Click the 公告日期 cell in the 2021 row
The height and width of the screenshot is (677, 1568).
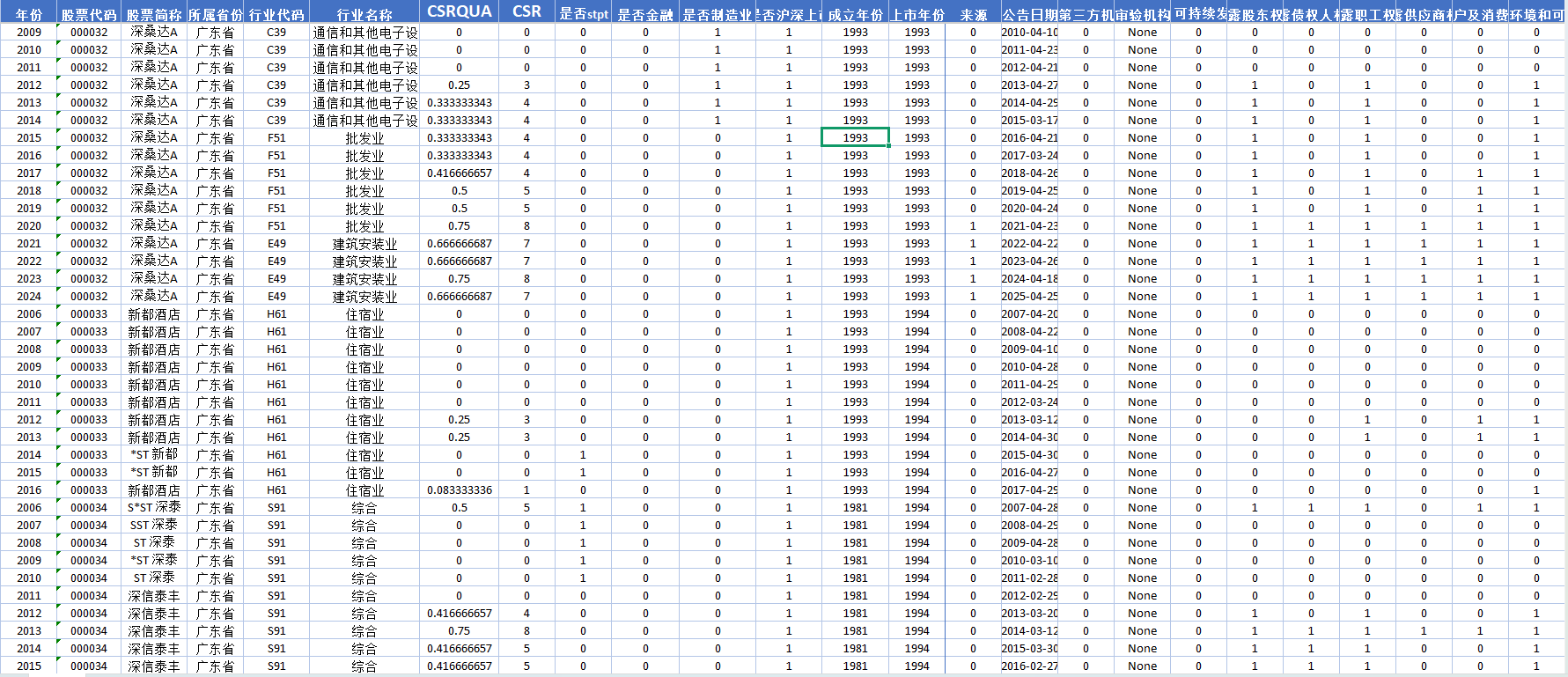pos(1029,243)
